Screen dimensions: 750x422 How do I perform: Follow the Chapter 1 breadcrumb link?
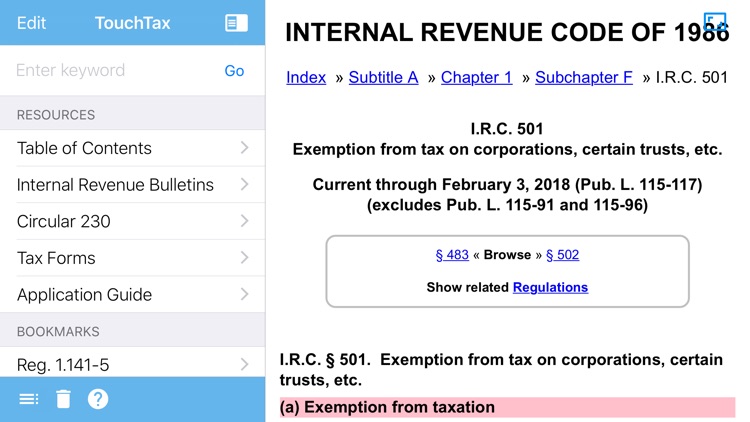(476, 77)
